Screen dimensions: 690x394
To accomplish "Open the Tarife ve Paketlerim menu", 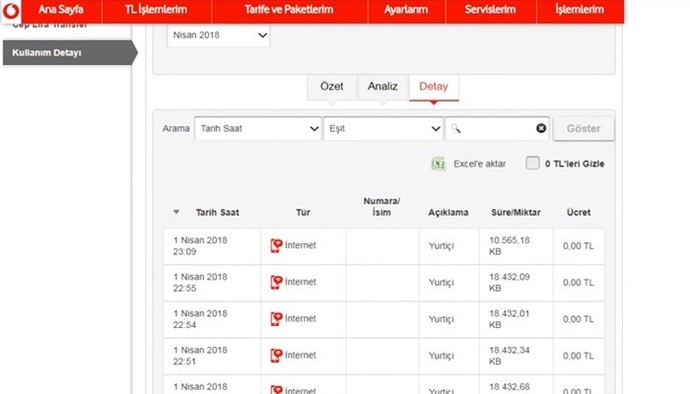I will [289, 10].
